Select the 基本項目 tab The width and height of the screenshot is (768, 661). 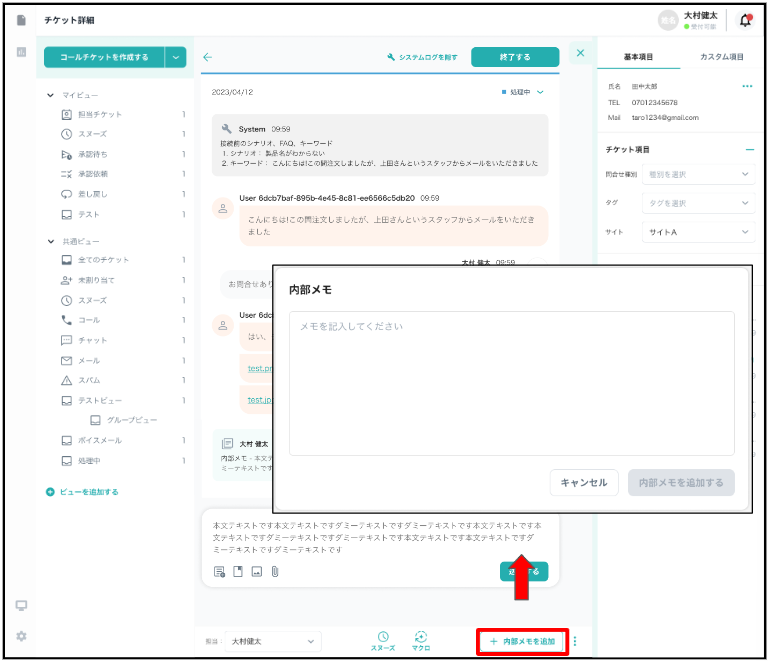point(638,57)
